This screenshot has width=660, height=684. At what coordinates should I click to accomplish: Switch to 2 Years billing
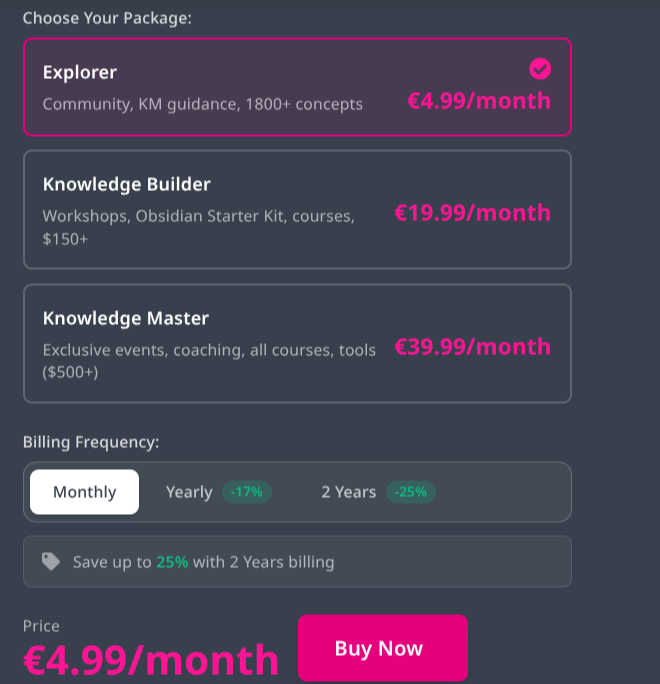click(348, 492)
